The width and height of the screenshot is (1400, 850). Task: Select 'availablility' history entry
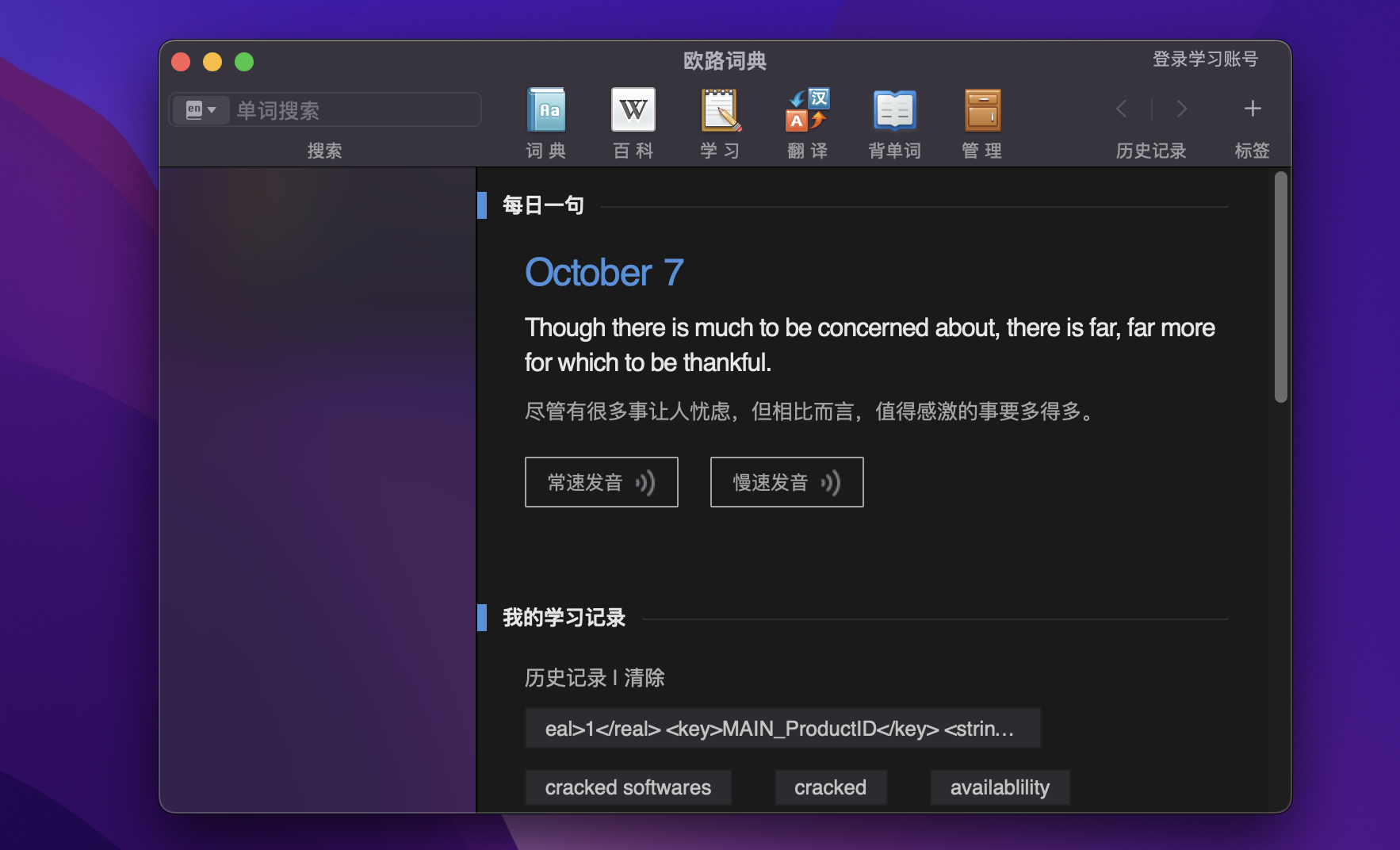click(x=999, y=787)
